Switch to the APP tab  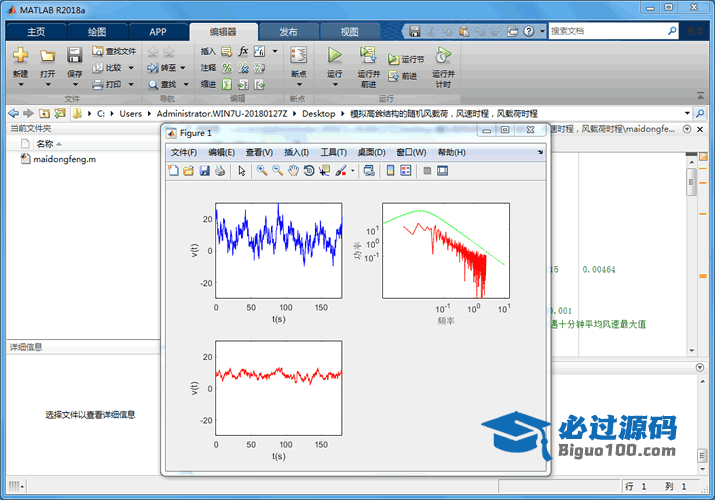click(x=158, y=32)
